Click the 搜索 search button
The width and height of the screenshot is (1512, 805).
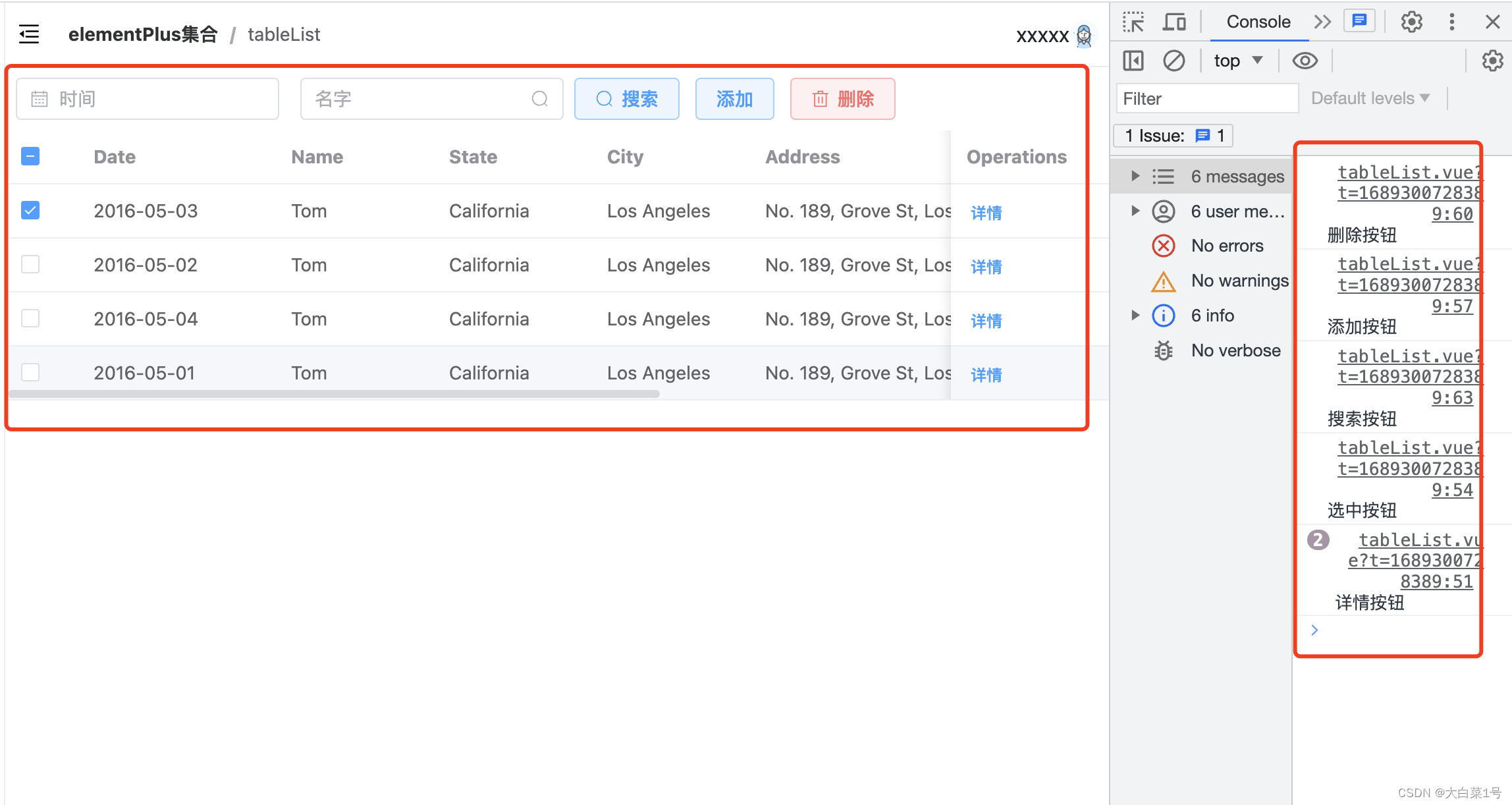[x=627, y=99]
